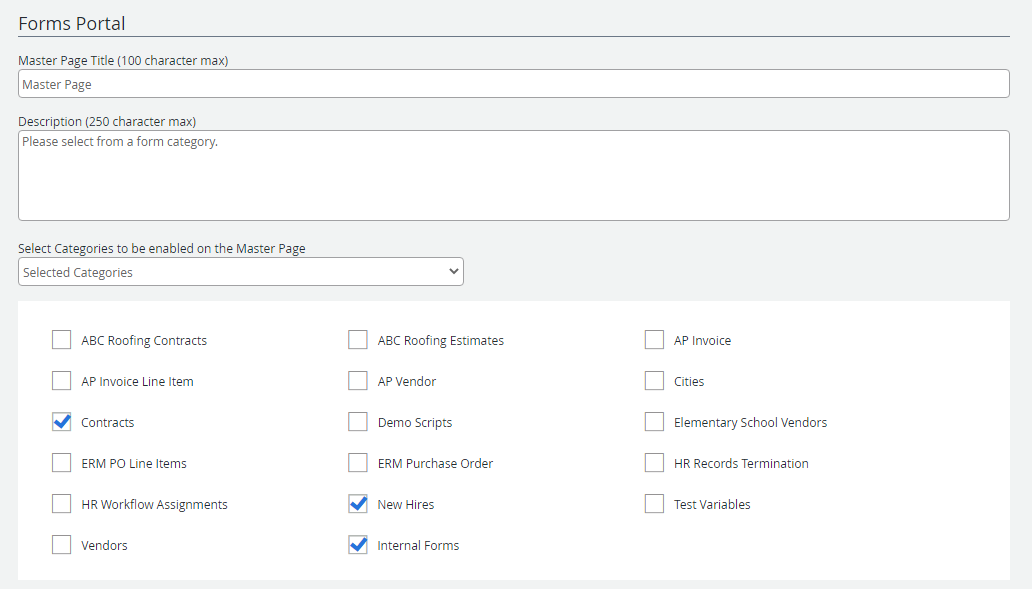The image size is (1032, 589).
Task: Open the Selected Categories dropdown
Action: click(x=240, y=272)
